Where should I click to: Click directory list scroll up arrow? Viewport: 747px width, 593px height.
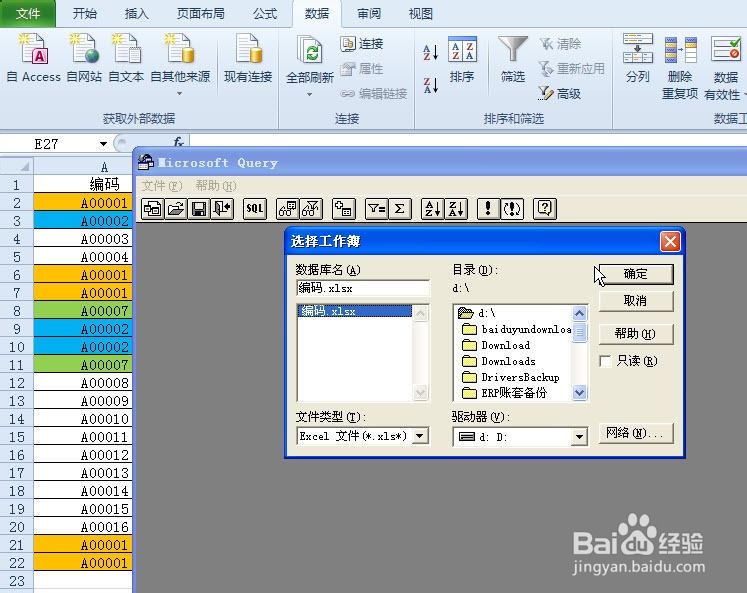pos(579,313)
